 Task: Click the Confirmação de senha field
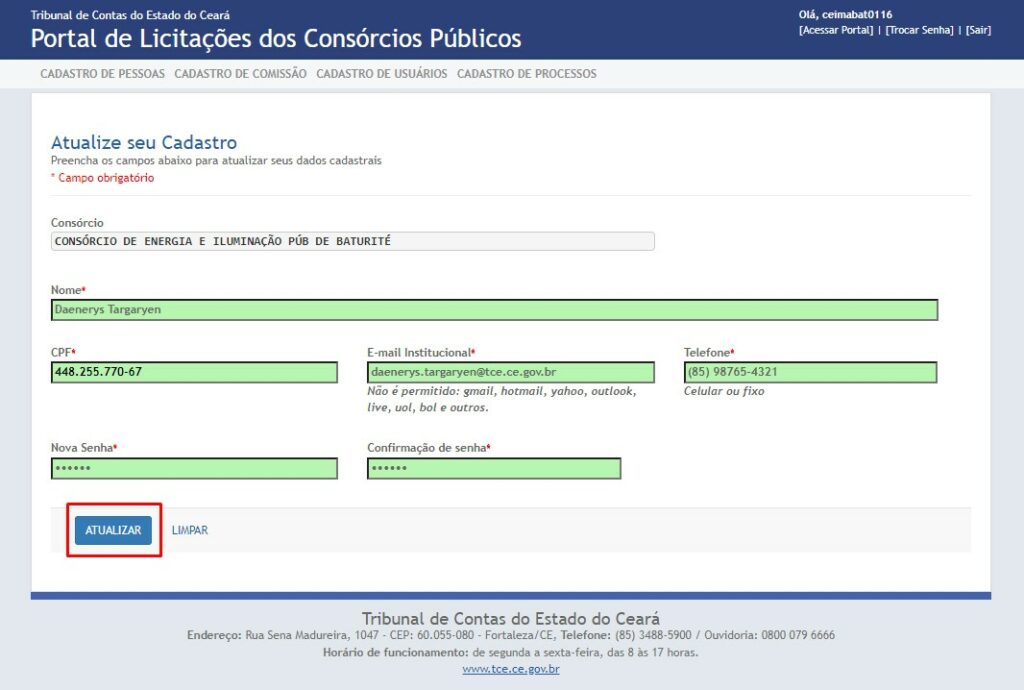pyautogui.click(x=494, y=468)
